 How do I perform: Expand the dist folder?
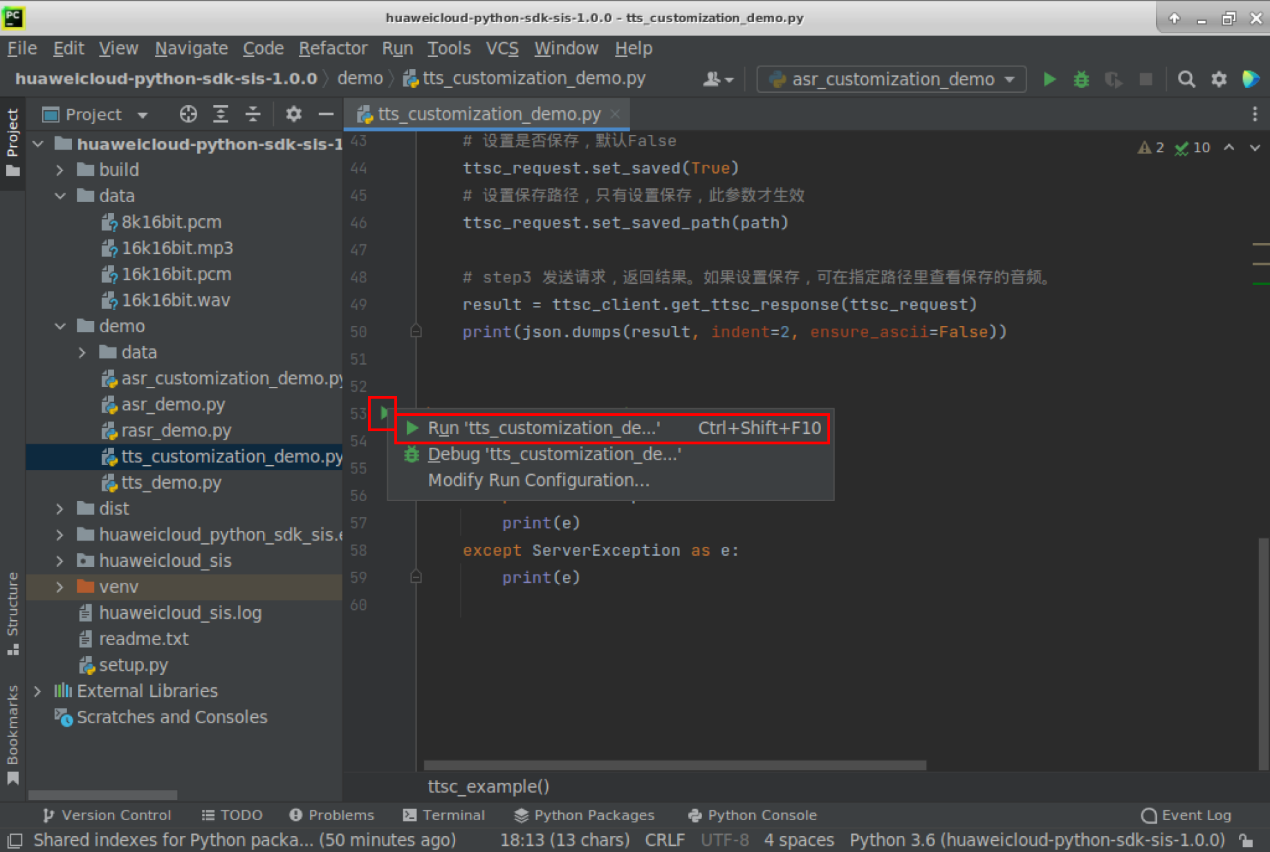click(x=60, y=508)
